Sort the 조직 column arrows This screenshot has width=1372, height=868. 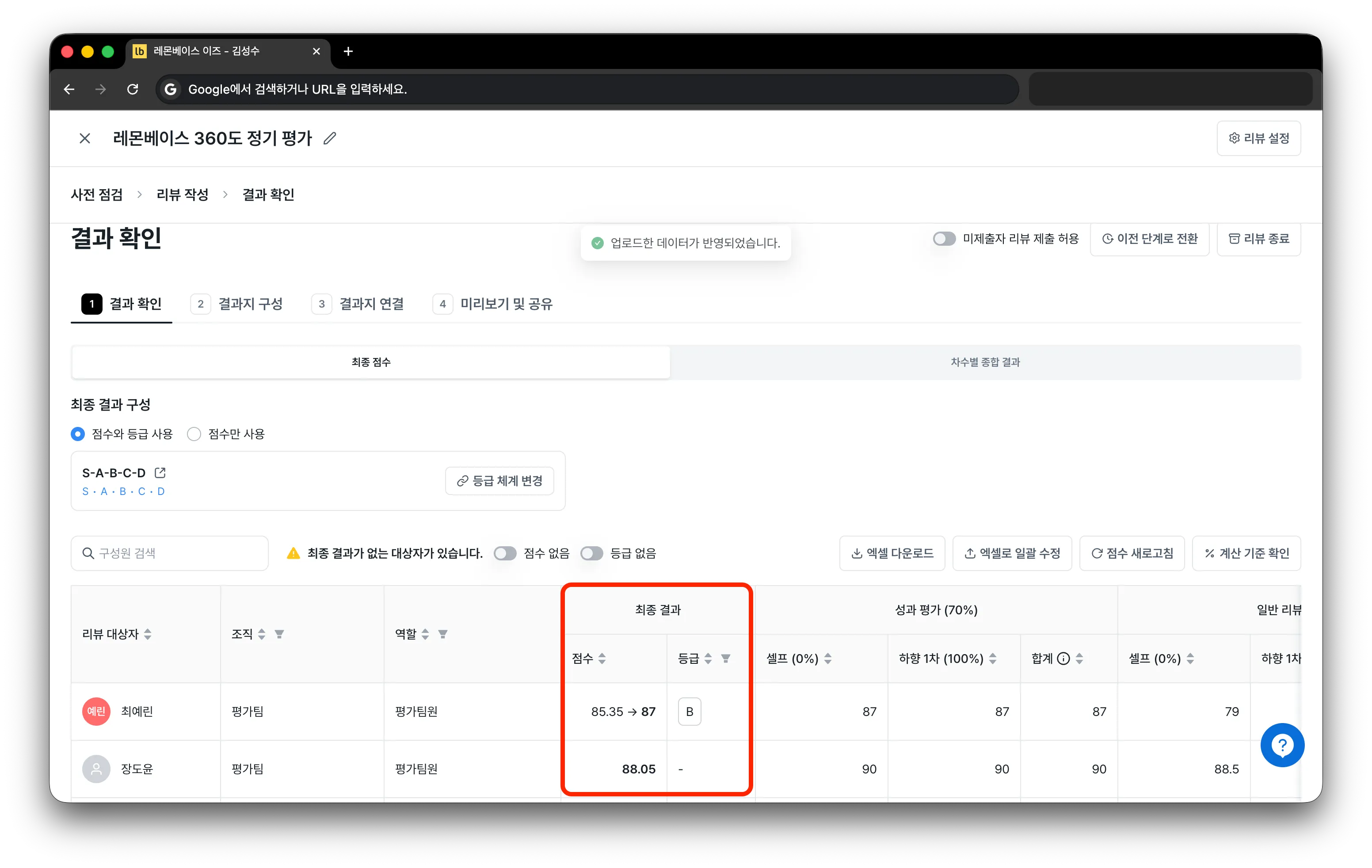(x=262, y=634)
